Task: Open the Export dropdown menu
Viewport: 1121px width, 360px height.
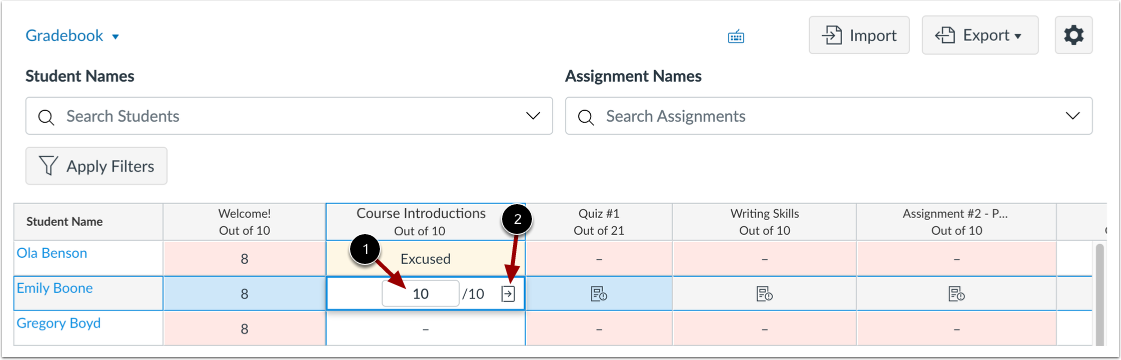Action: tap(980, 35)
